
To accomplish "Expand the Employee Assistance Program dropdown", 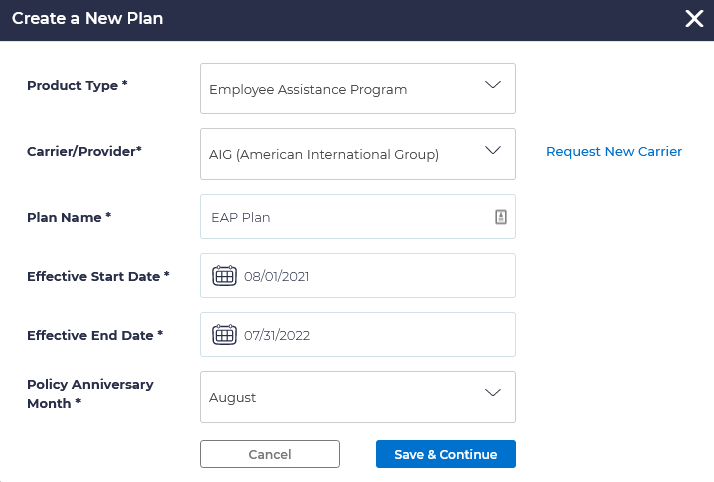I will 357,89.
